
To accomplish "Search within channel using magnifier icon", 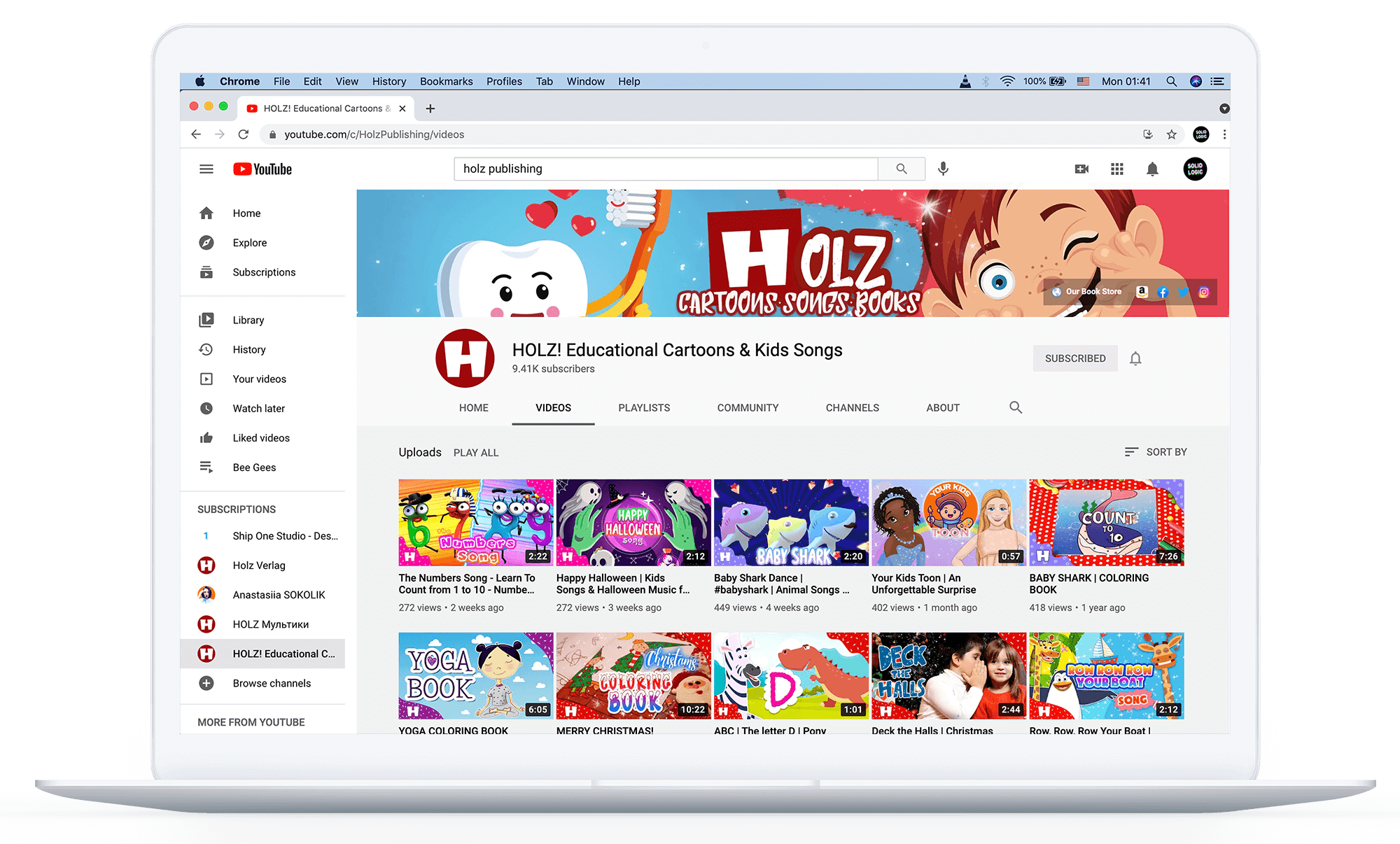I will [x=1016, y=407].
